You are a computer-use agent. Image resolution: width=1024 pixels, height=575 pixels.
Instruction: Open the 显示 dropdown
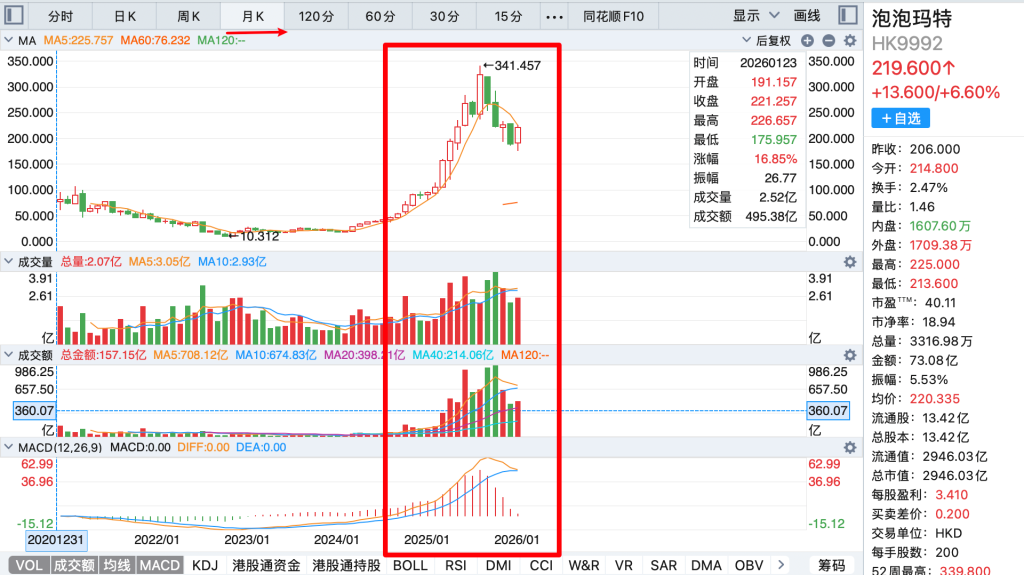click(758, 16)
